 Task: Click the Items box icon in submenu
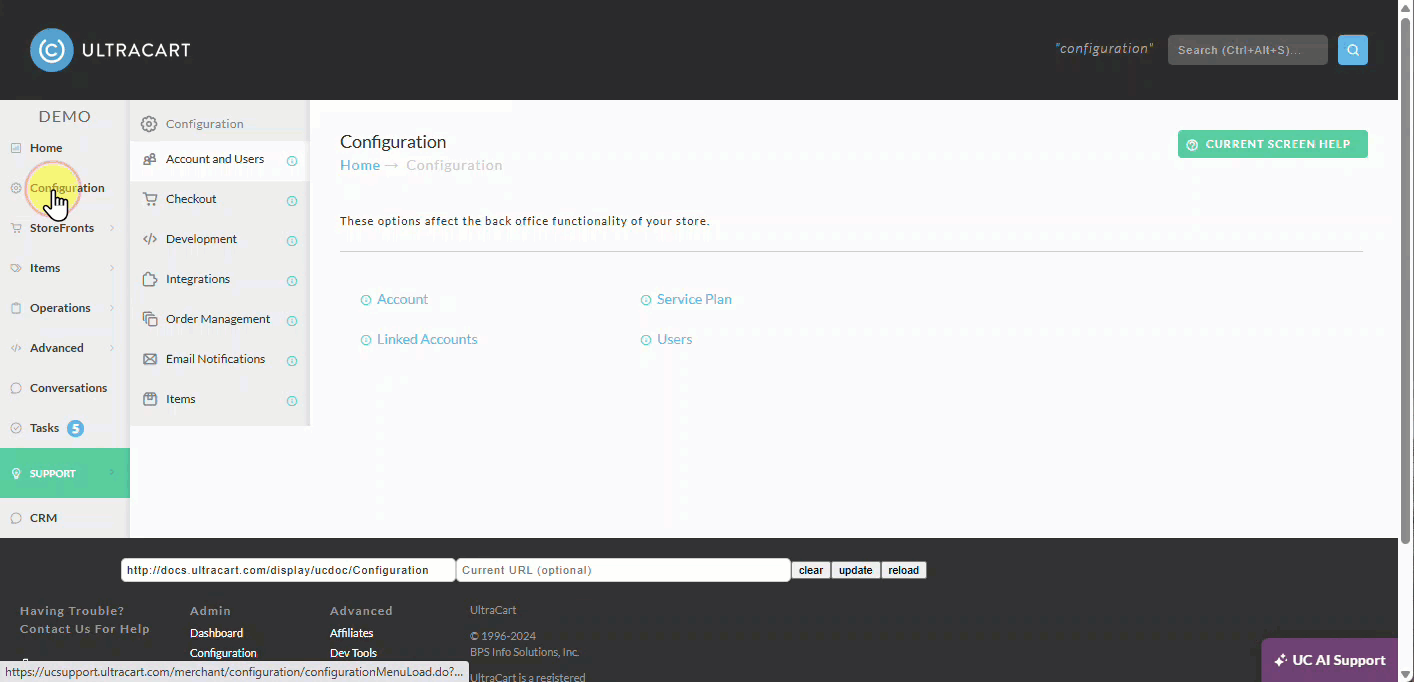(149, 399)
